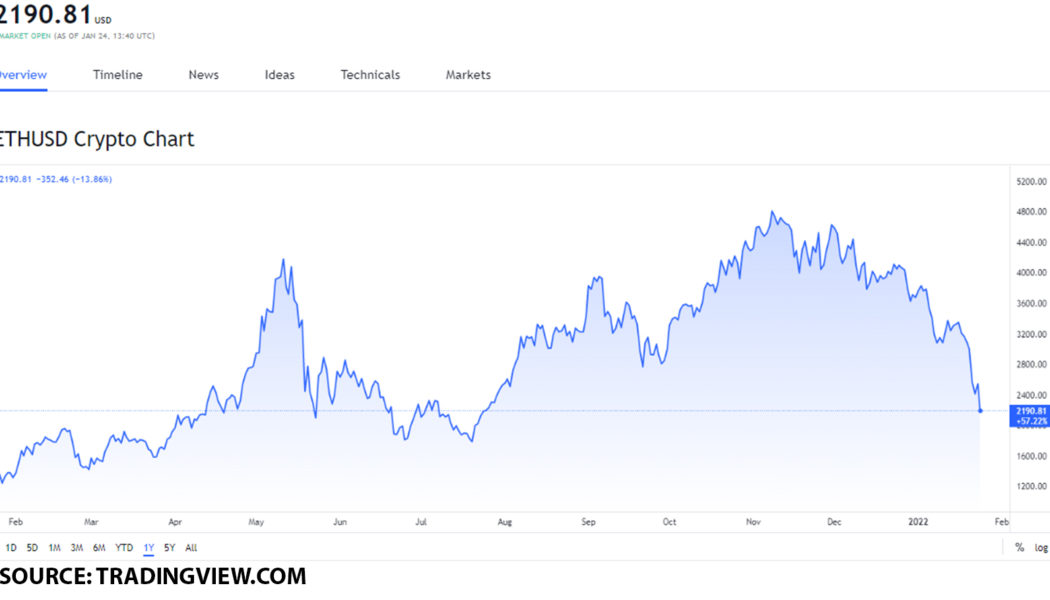Click the 2190.81 price axis label
The image size is (1050, 600).
point(1030,411)
